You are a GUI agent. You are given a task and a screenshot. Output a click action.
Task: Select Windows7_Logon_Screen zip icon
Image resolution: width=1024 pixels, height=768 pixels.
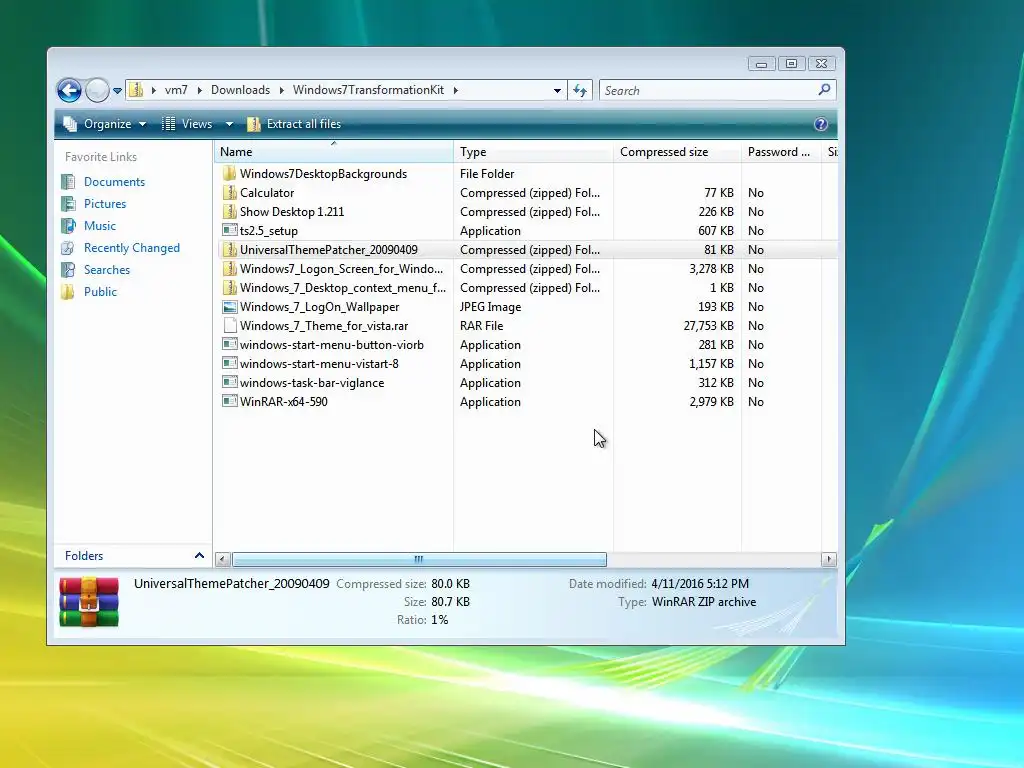tap(229, 268)
